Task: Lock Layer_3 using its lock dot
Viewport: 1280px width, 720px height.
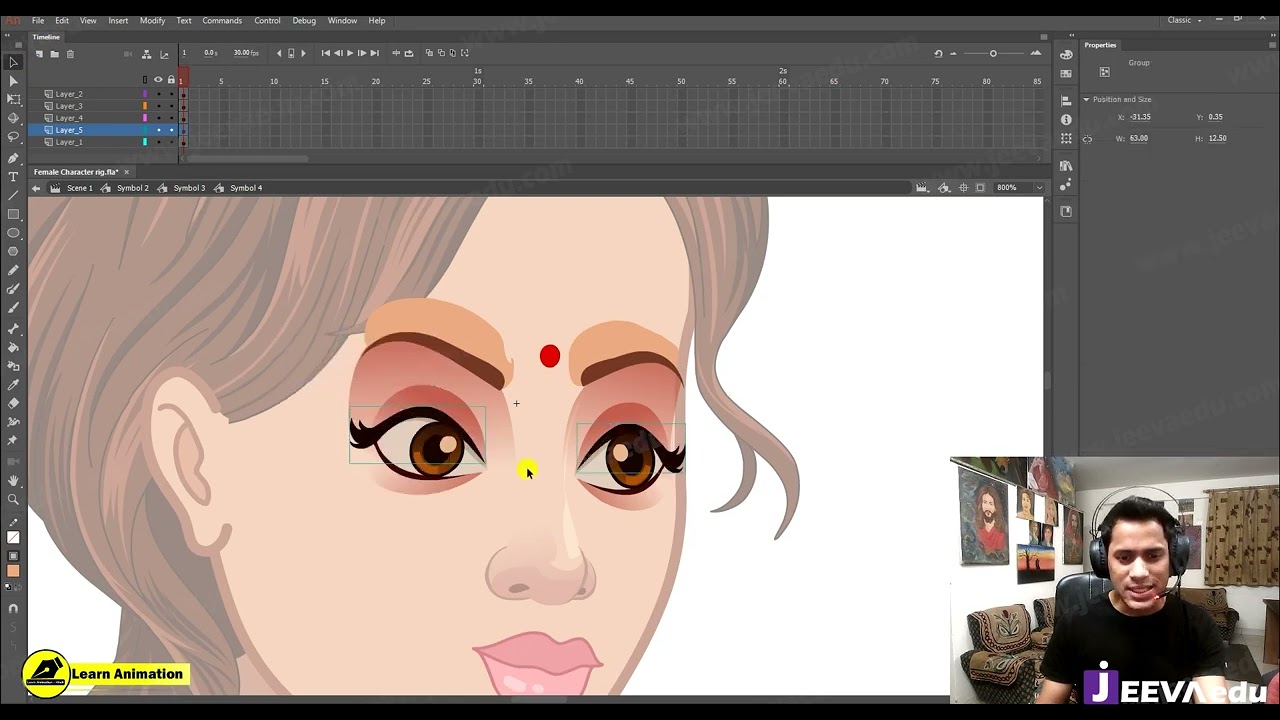Action: pos(171,106)
